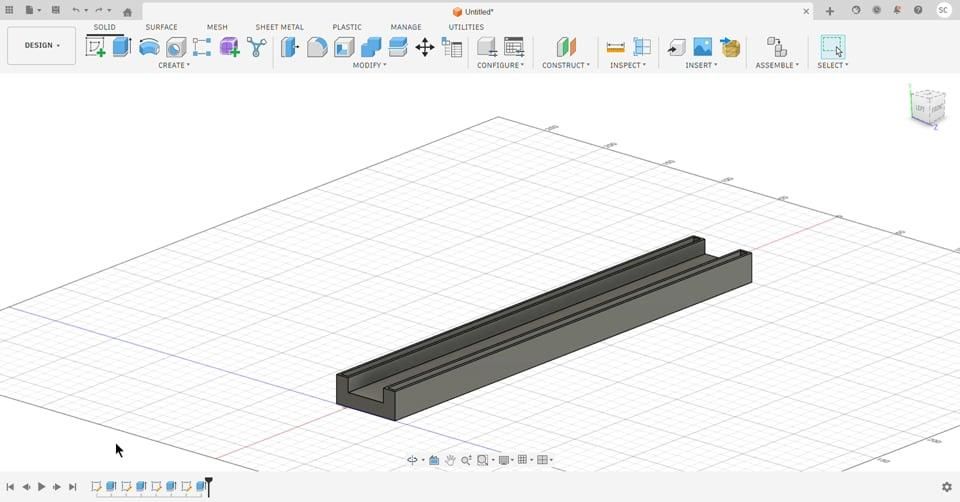The image size is (960, 502).
Task: Open a new design tab
Action: point(830,11)
